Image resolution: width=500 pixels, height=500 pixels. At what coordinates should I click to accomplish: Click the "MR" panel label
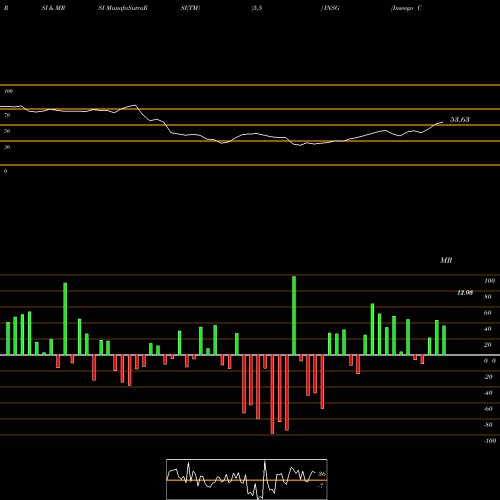446,260
